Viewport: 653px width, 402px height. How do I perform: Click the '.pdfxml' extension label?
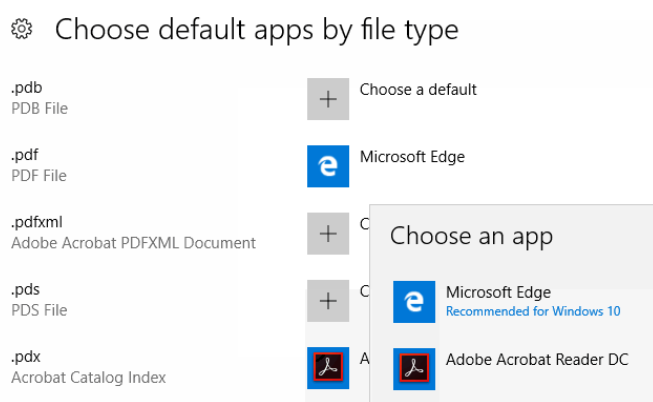37,222
